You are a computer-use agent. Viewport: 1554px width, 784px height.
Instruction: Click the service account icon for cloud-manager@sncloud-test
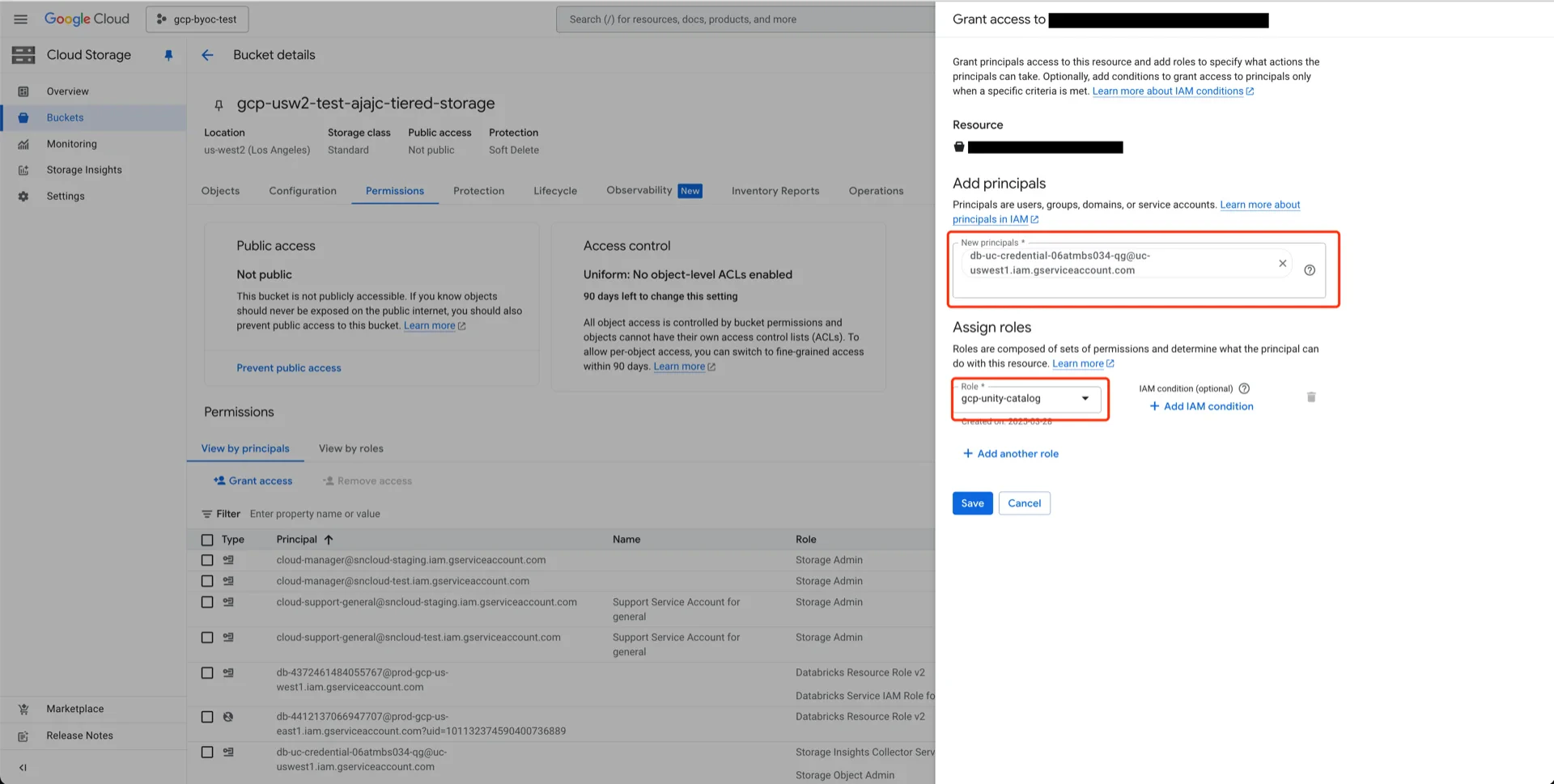(228, 581)
